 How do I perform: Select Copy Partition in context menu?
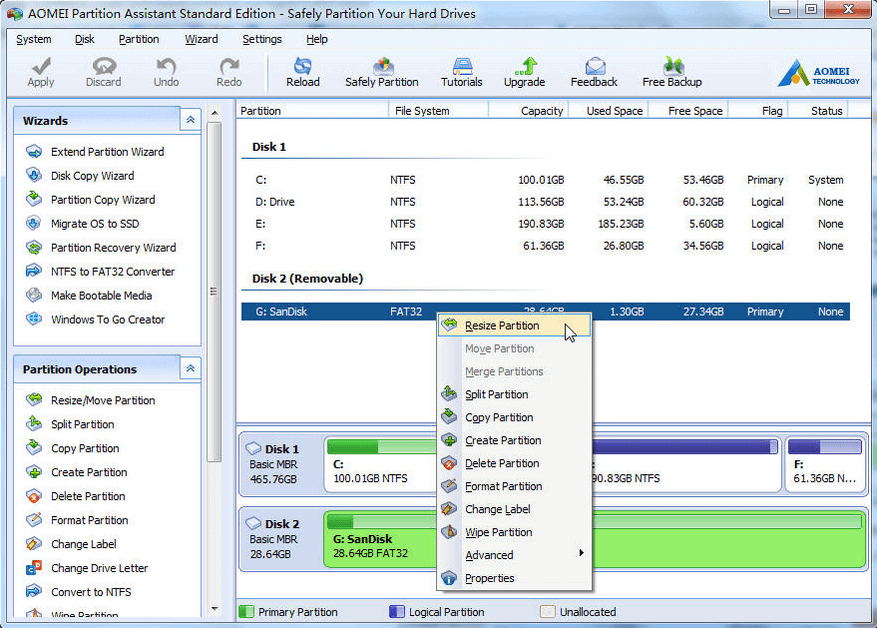pyautogui.click(x=514, y=417)
